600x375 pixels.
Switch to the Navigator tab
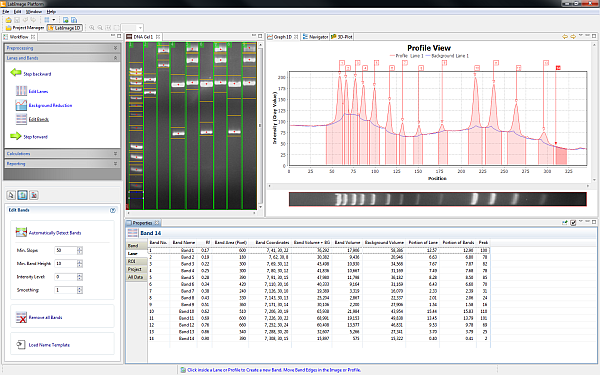click(x=315, y=37)
